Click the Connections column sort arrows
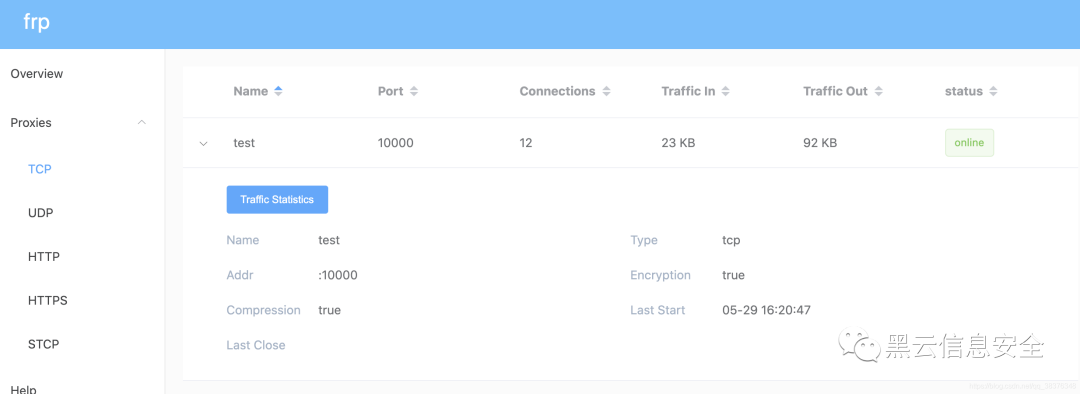 (x=606, y=91)
